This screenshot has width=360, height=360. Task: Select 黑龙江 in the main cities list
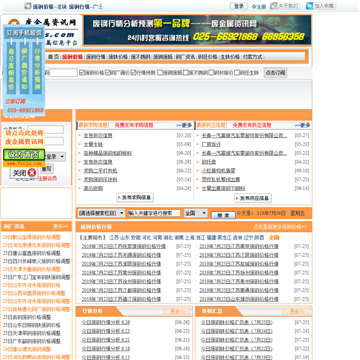(x=224, y=238)
